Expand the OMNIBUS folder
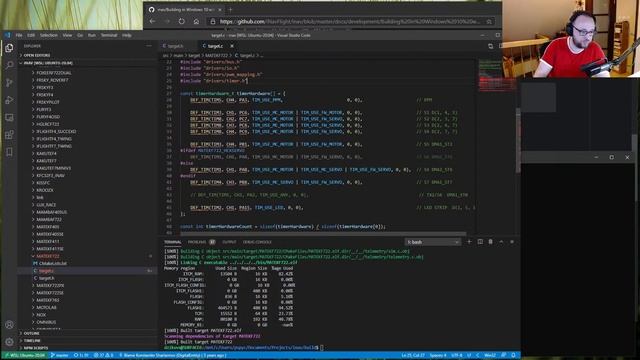 pyautogui.click(x=46, y=322)
